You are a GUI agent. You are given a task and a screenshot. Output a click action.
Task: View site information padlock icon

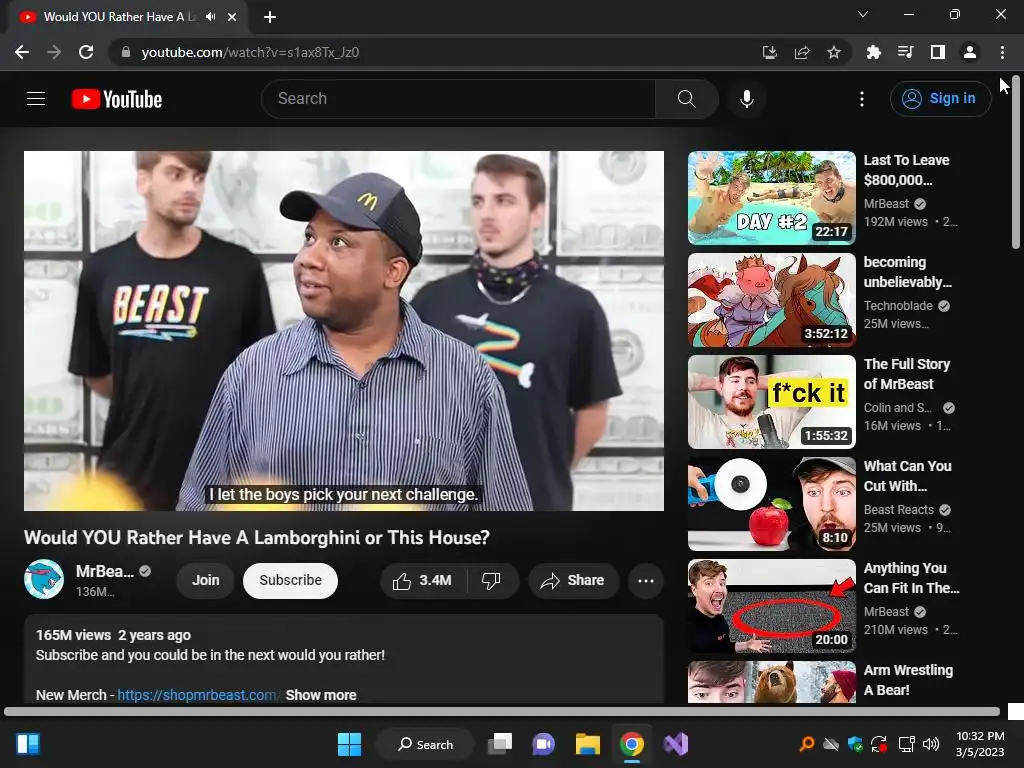pyautogui.click(x=126, y=52)
